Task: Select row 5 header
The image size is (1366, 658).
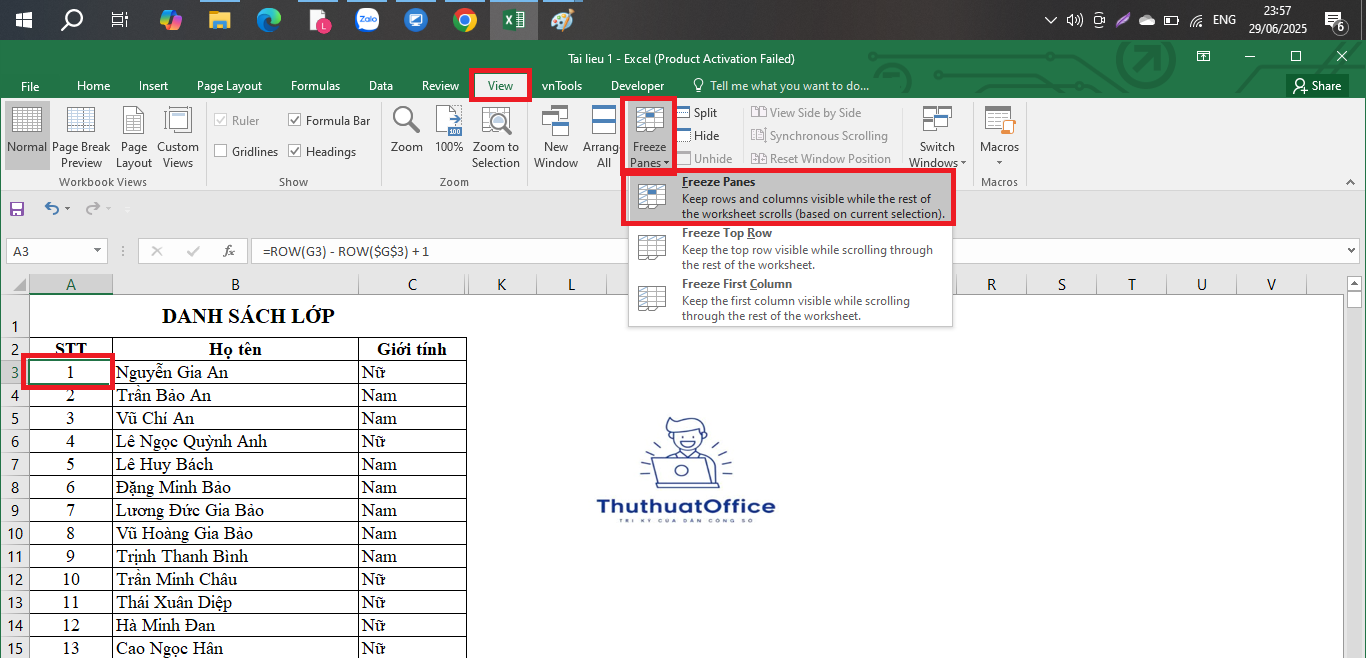Action: click(15, 418)
